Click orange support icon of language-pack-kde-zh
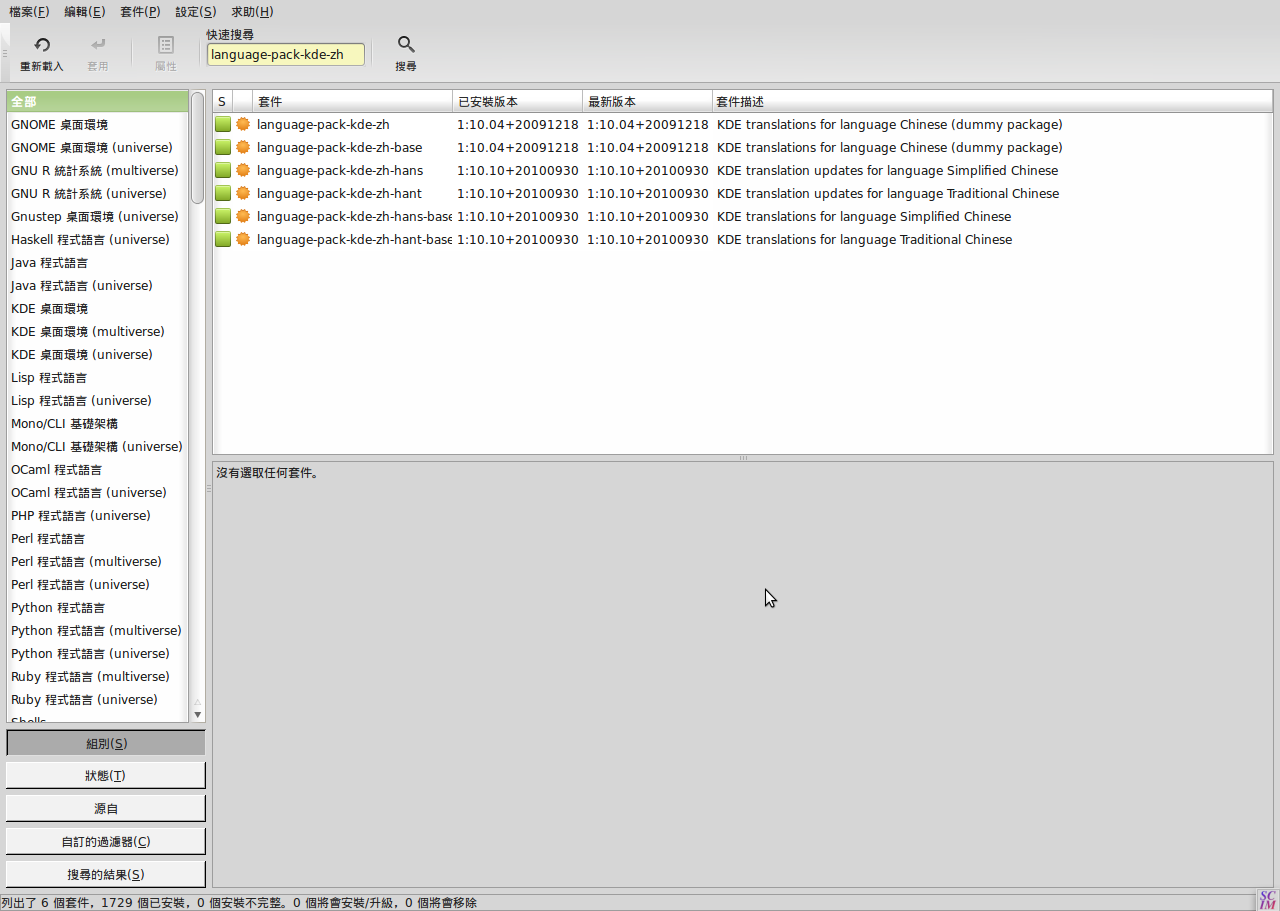 [x=242, y=125]
